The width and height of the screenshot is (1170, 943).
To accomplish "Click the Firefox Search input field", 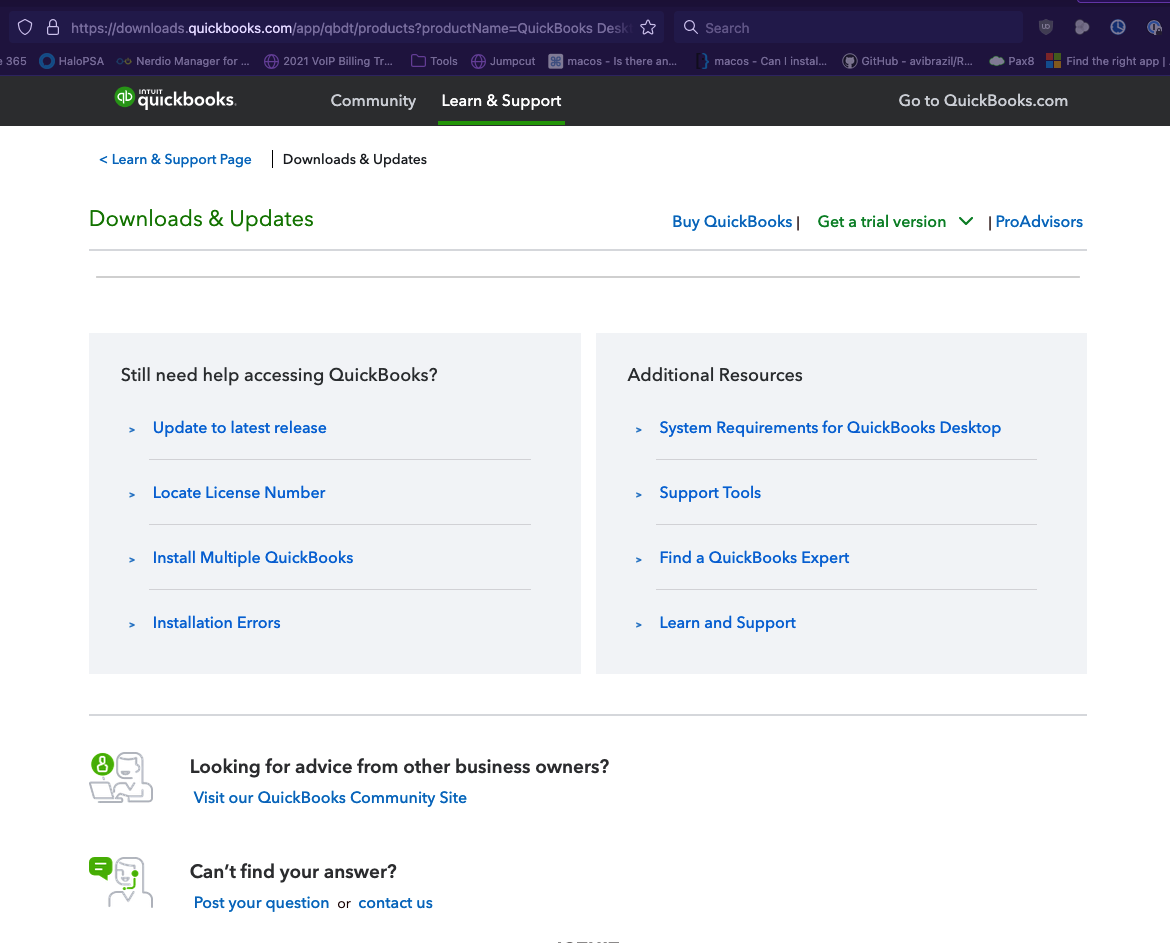I will [850, 28].
